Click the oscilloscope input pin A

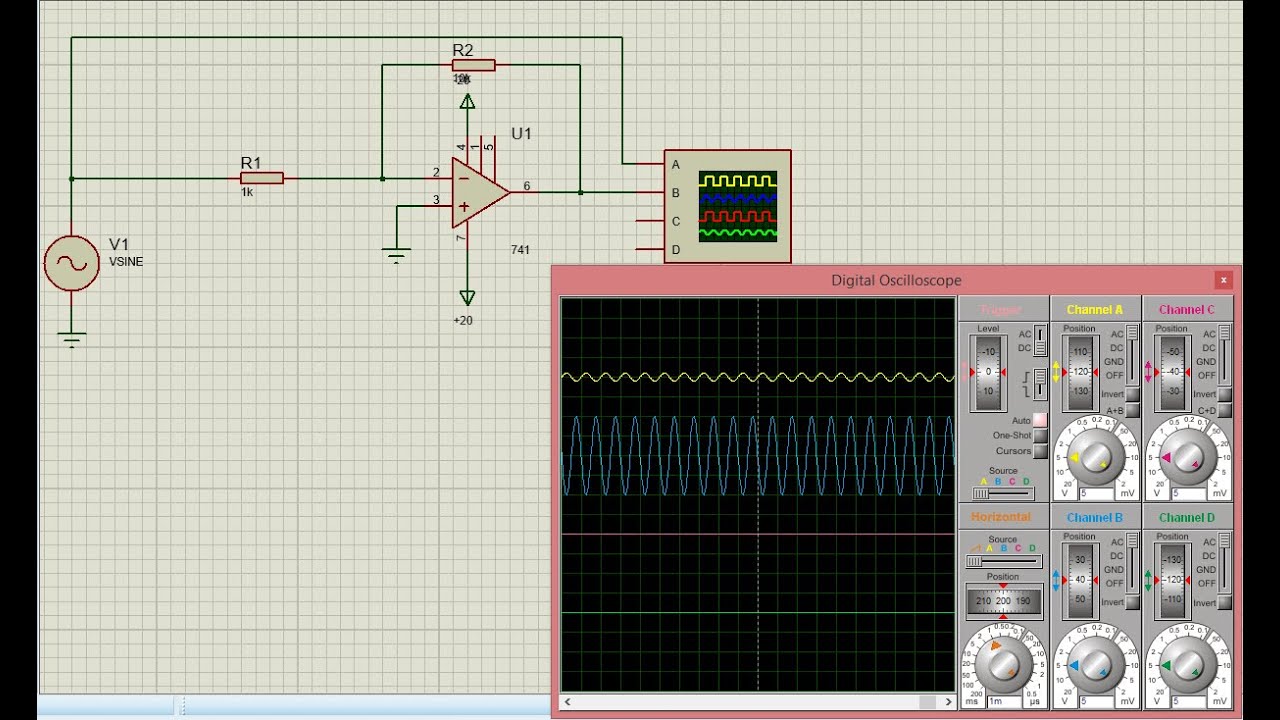click(649, 164)
